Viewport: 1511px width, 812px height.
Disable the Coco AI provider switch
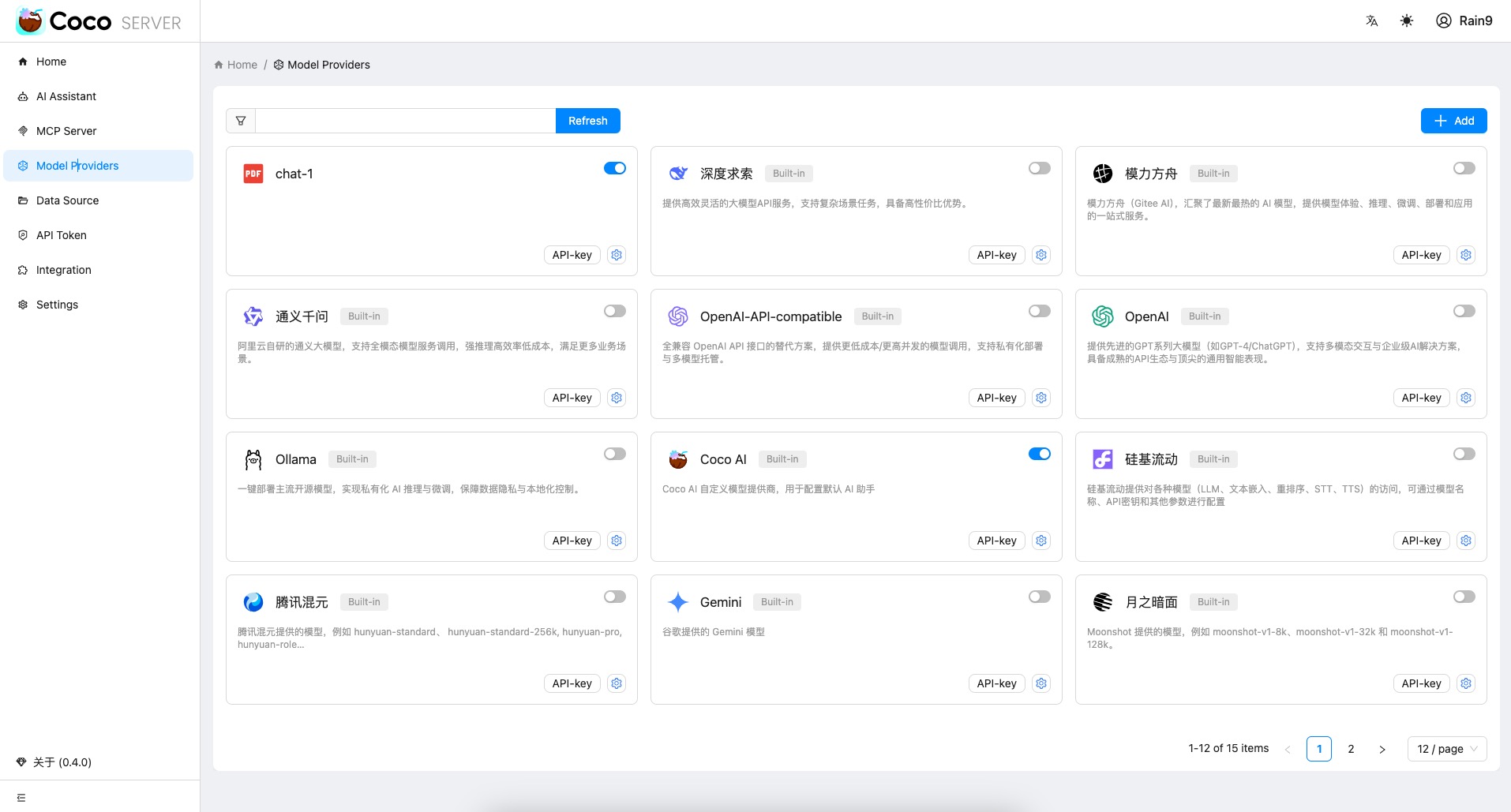click(1040, 454)
